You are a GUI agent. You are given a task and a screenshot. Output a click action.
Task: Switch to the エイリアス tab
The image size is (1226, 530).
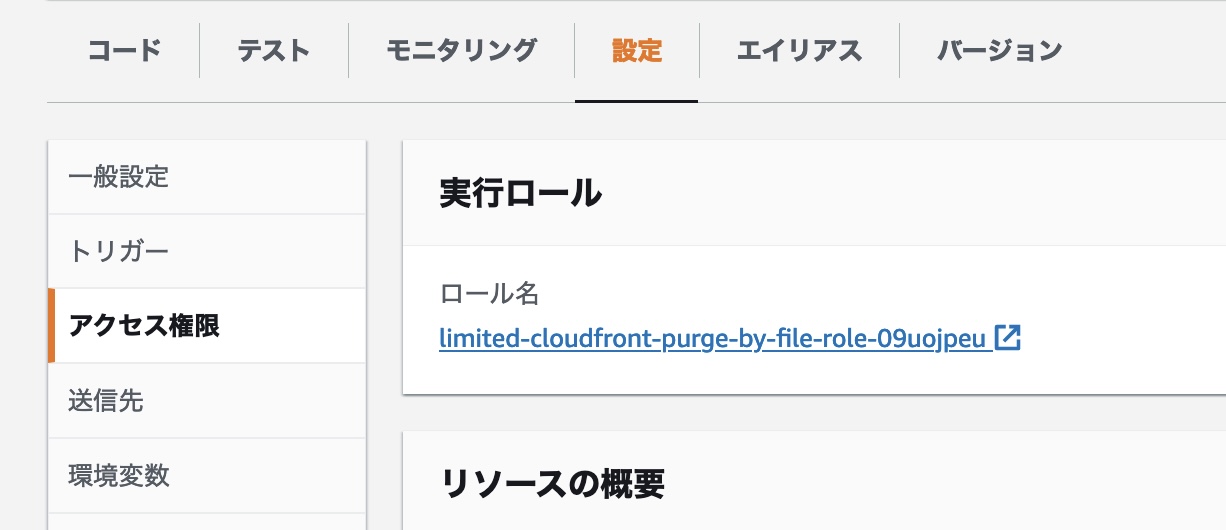[x=799, y=50]
